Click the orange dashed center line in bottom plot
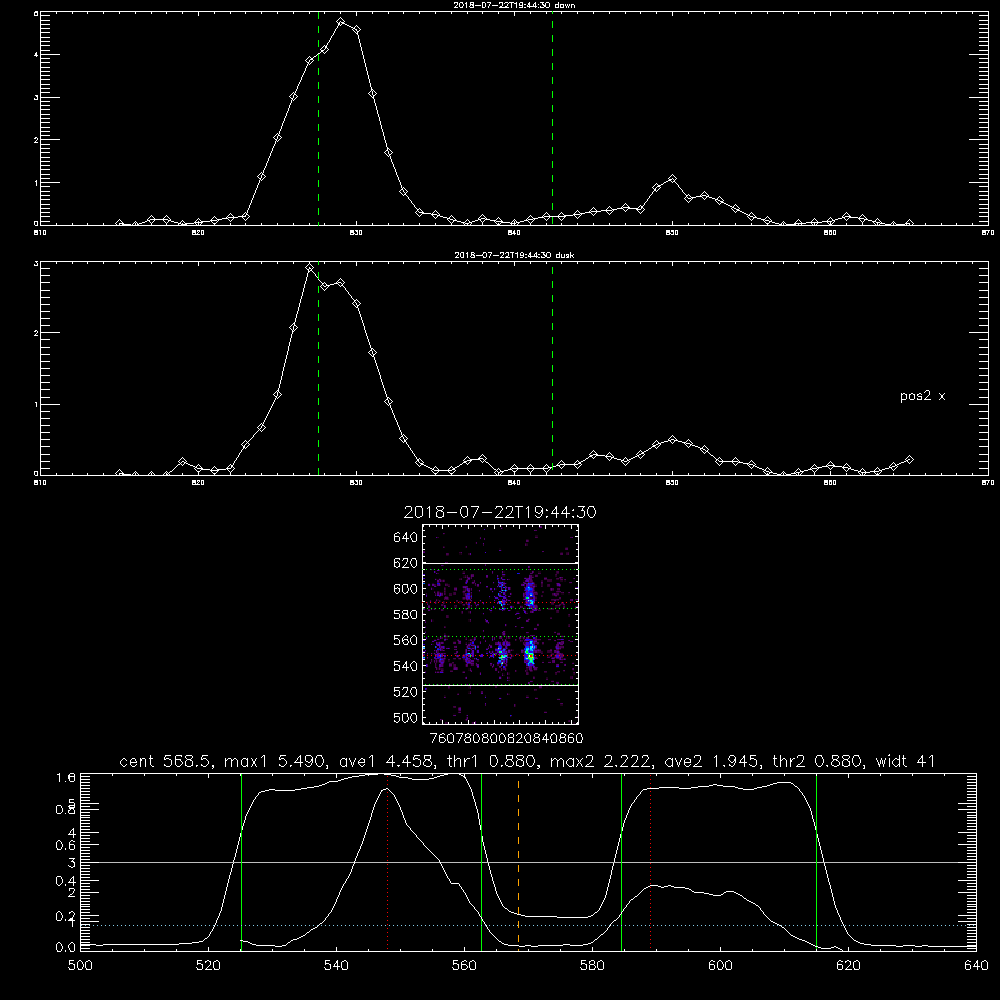1000x1000 pixels. click(x=518, y=861)
